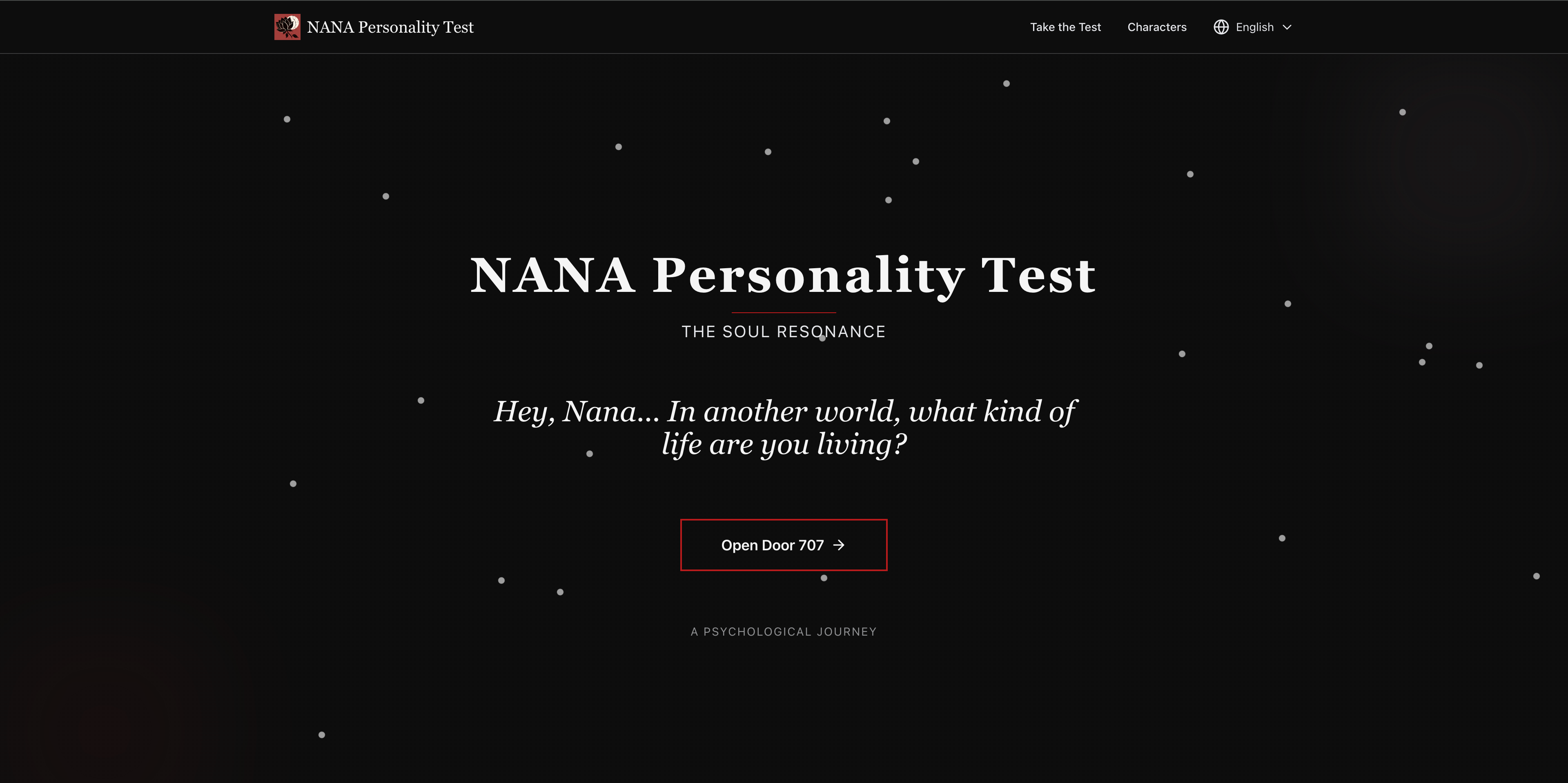The width and height of the screenshot is (1568, 783).
Task: Expand the chevron next to English
Action: 1287,27
